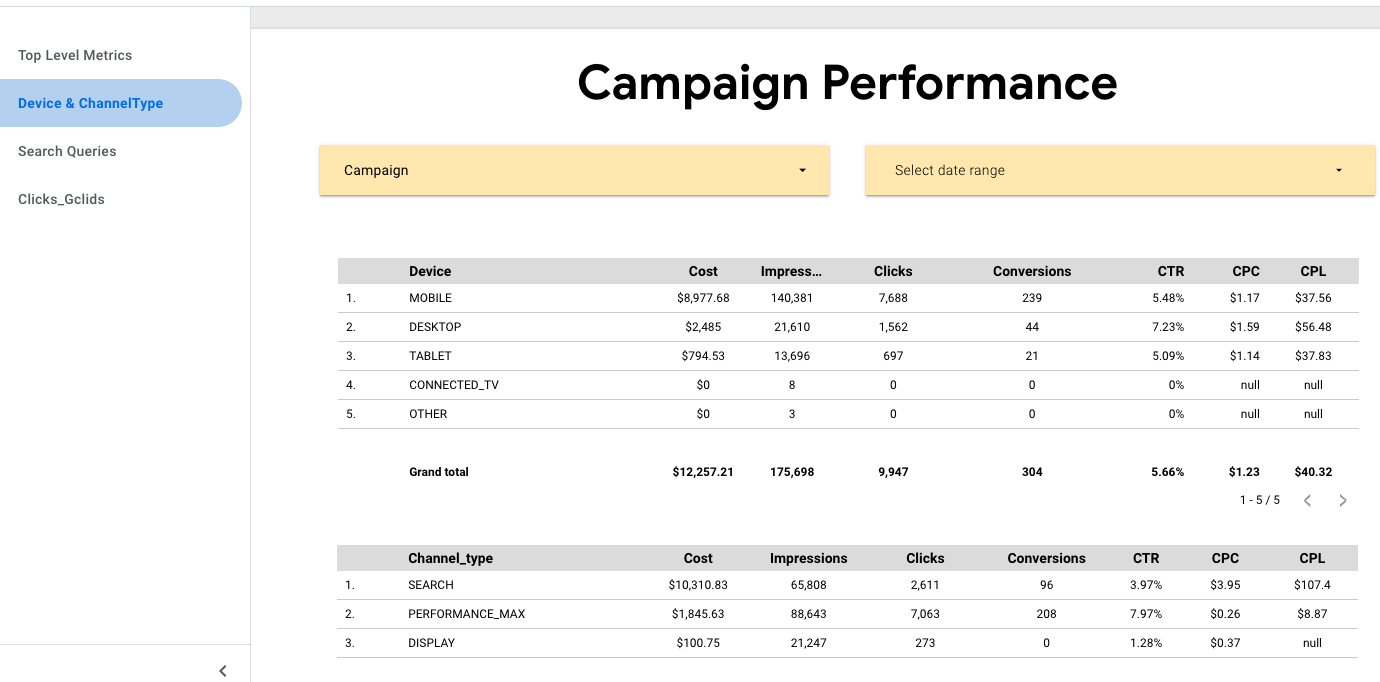Viewport: 1380px width, 682px height.
Task: Go to previous page of Device table
Action: click(x=1307, y=501)
